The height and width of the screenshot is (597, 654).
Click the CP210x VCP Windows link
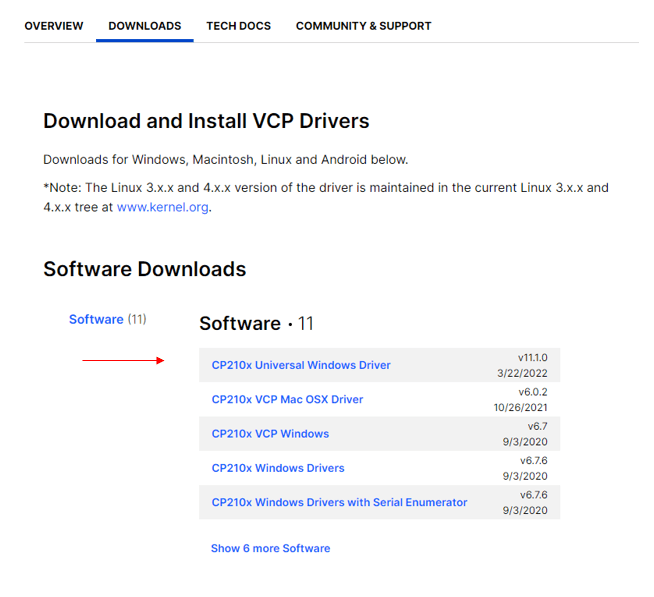[270, 434]
